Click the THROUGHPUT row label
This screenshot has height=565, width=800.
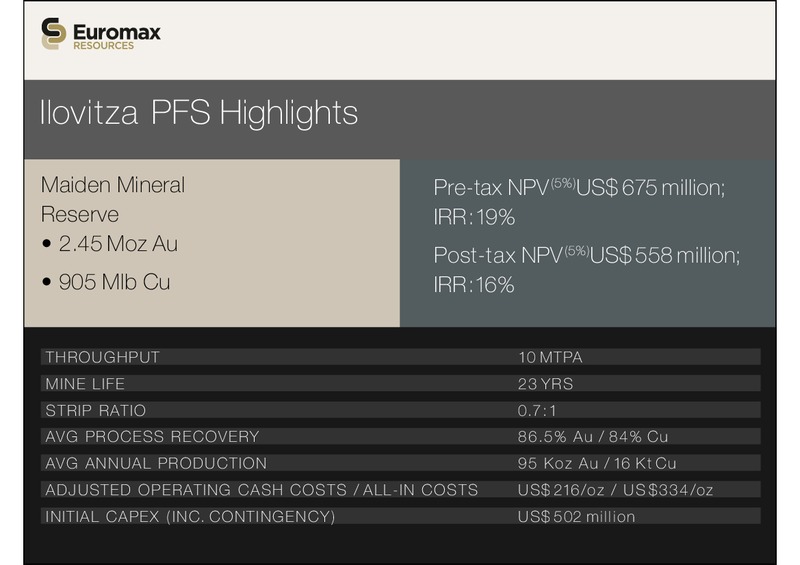click(x=103, y=357)
